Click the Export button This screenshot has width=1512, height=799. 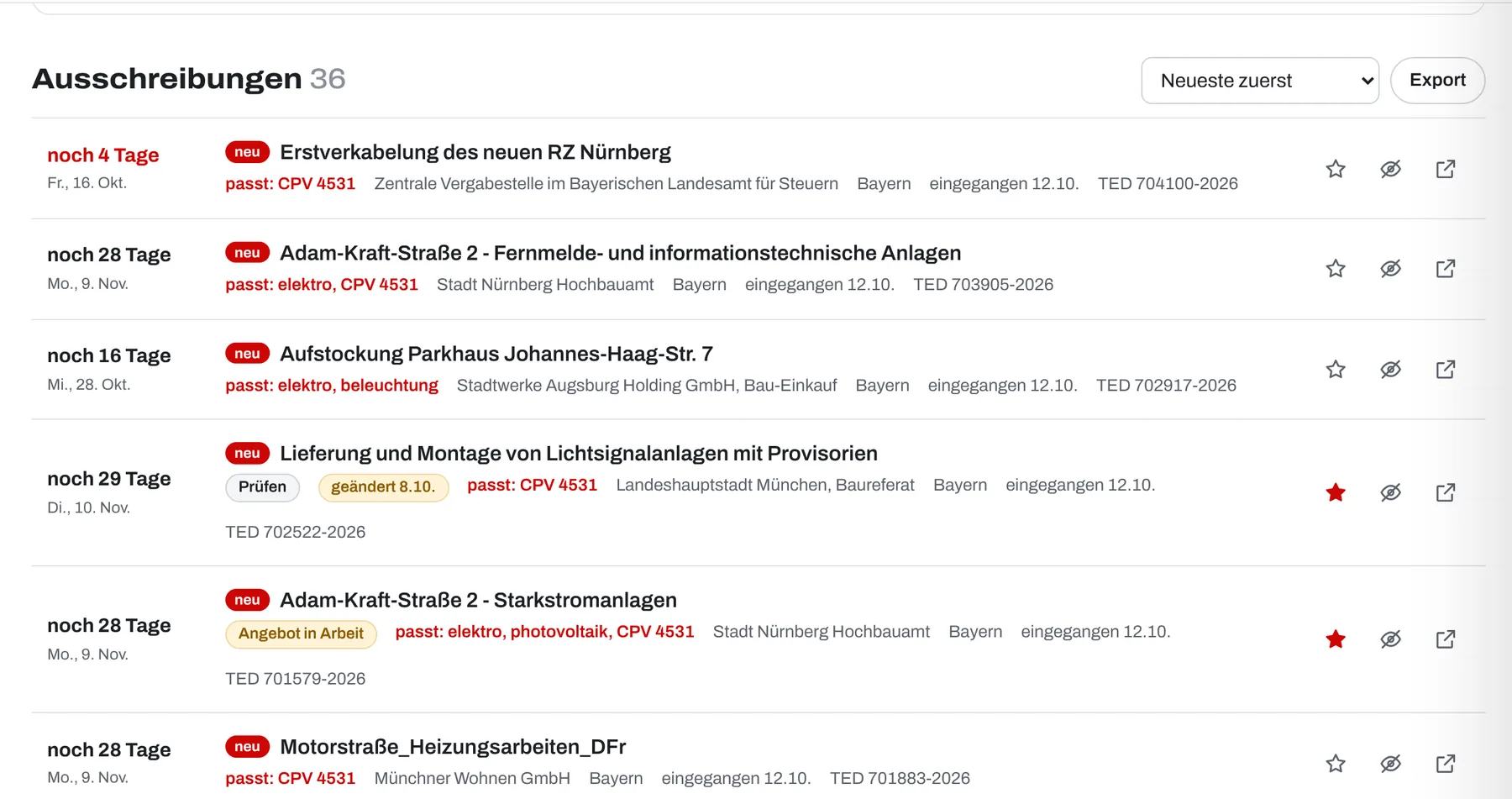tap(1437, 81)
